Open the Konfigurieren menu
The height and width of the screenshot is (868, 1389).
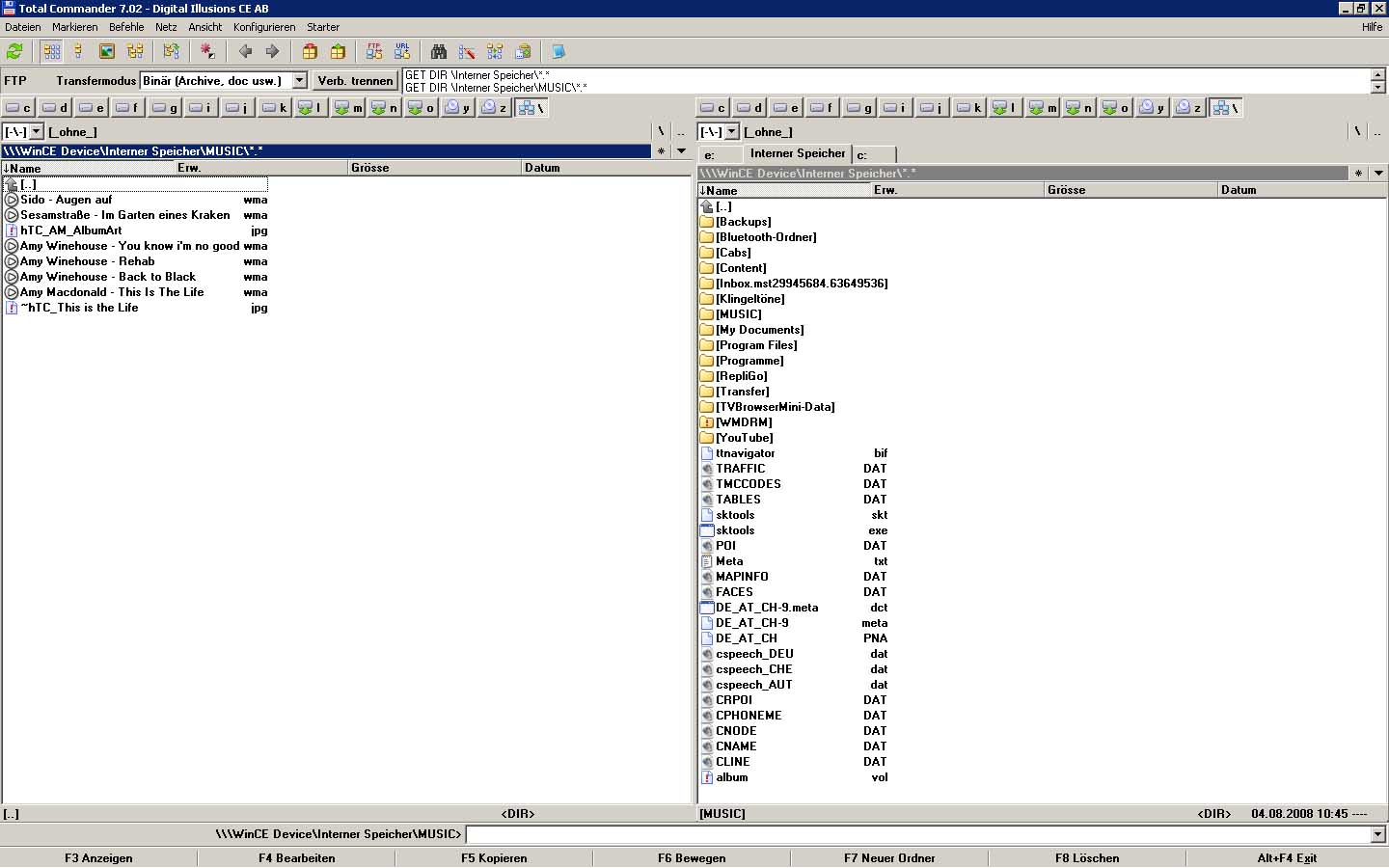(x=264, y=27)
